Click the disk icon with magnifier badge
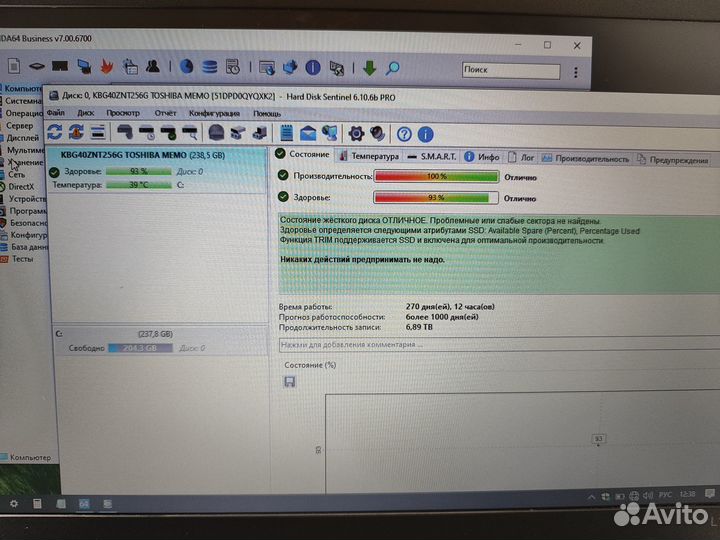720x540 pixels. coord(190,133)
